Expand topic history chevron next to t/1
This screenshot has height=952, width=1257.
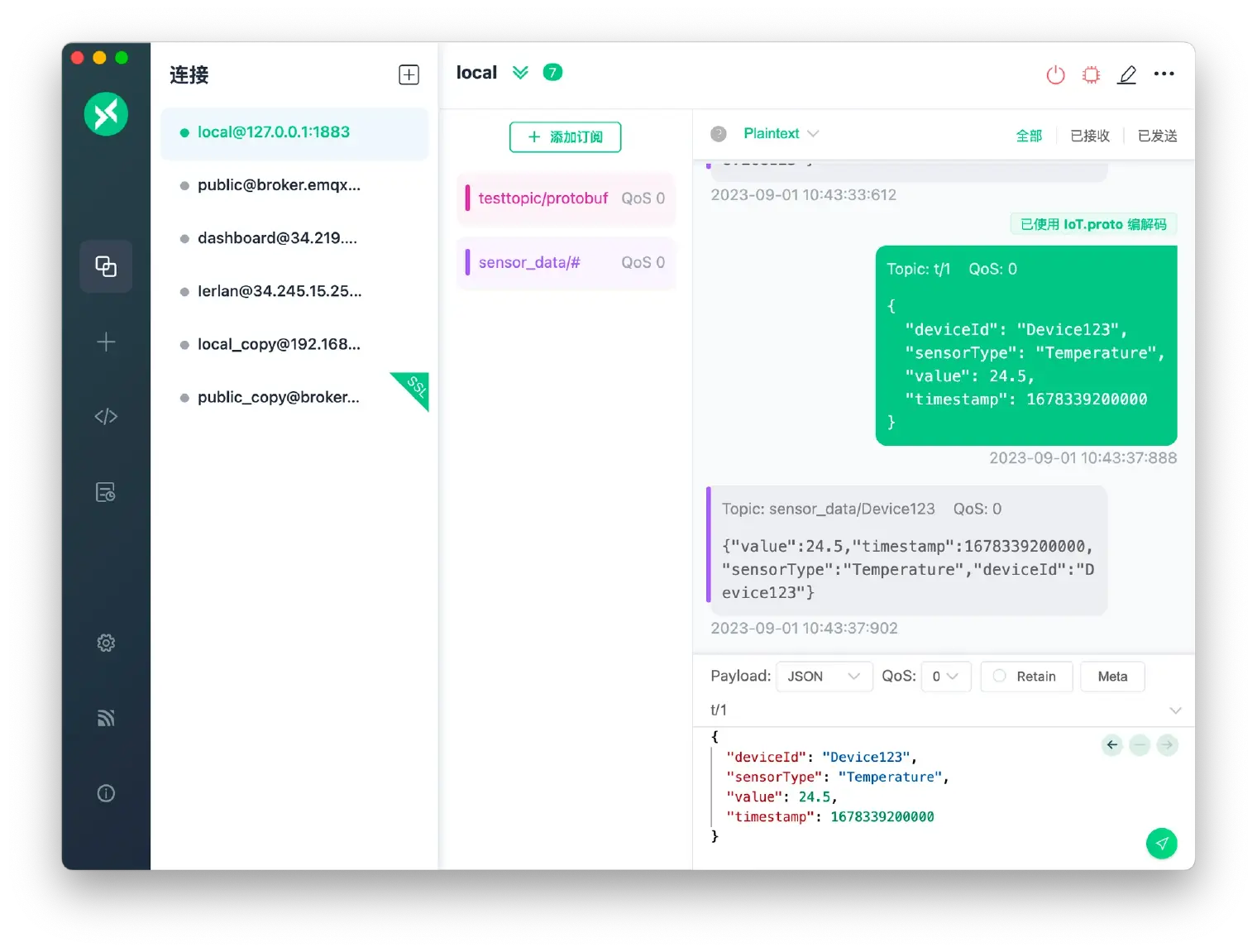pyautogui.click(x=1175, y=710)
